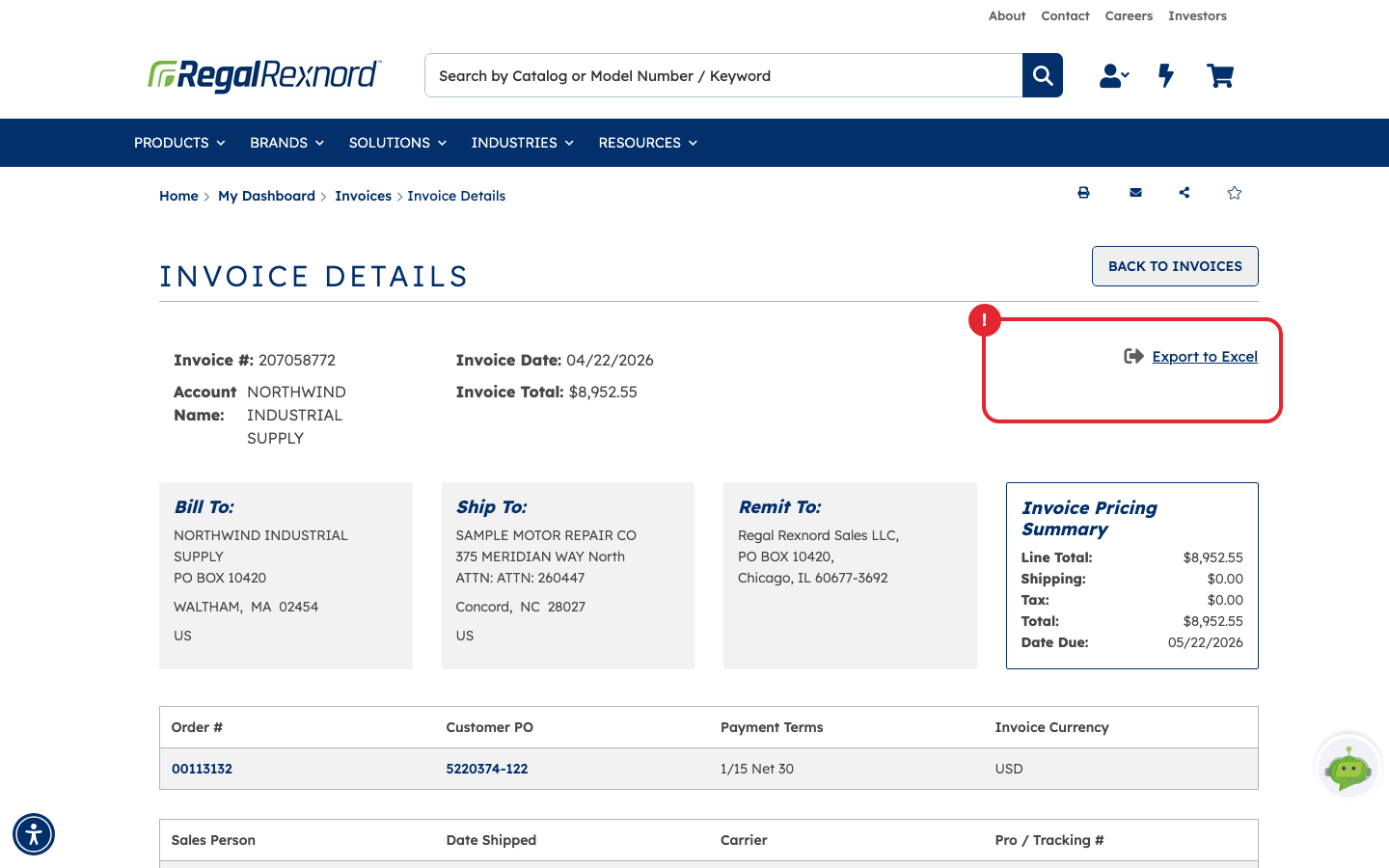Image resolution: width=1389 pixels, height=868 pixels.
Task: Click the USD invoice currency value
Action: [x=1009, y=769]
